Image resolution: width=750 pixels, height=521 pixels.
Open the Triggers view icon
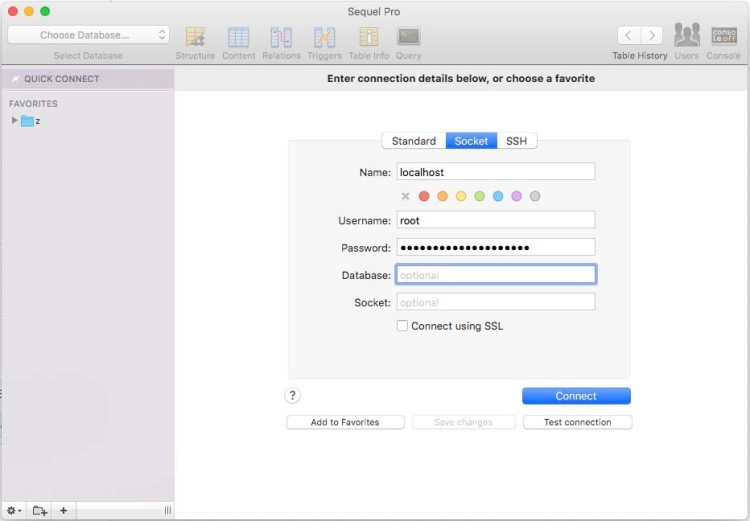click(x=324, y=37)
